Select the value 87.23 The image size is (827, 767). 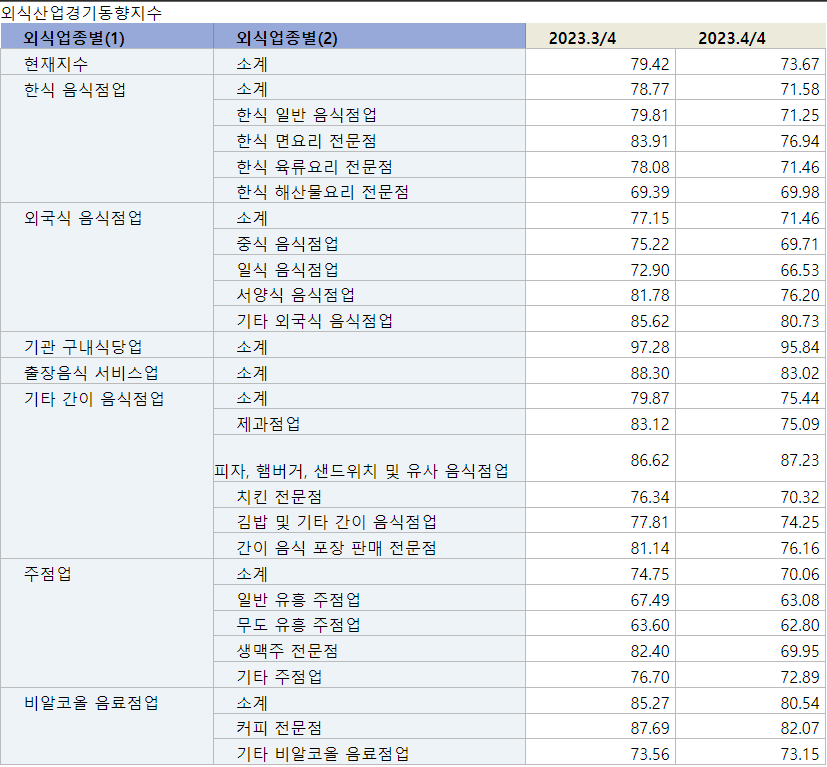[x=800, y=460]
